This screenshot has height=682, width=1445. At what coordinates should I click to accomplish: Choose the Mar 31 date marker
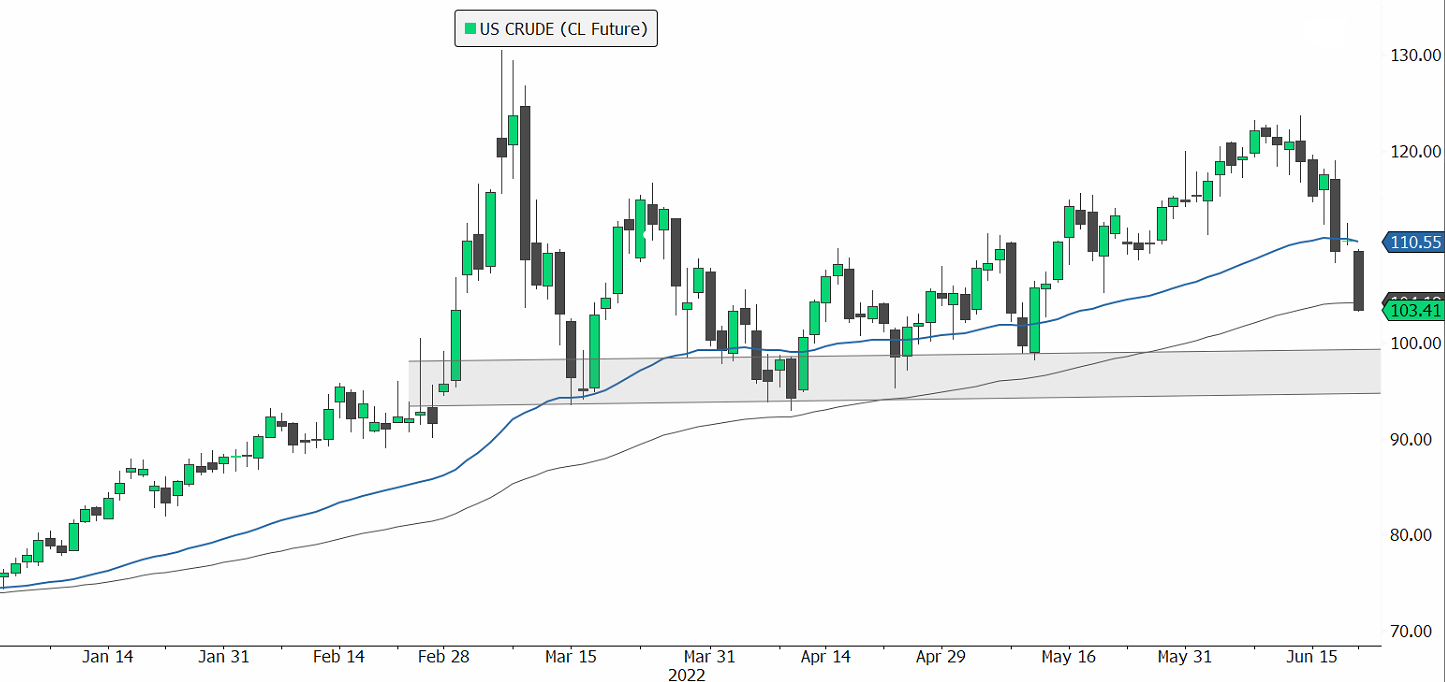point(709,657)
